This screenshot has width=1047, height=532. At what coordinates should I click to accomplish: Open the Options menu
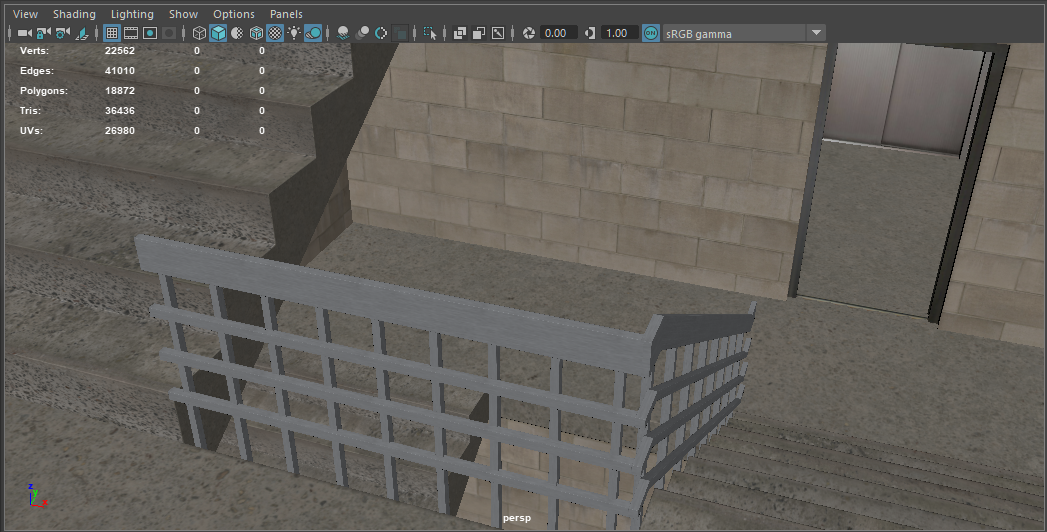[234, 14]
